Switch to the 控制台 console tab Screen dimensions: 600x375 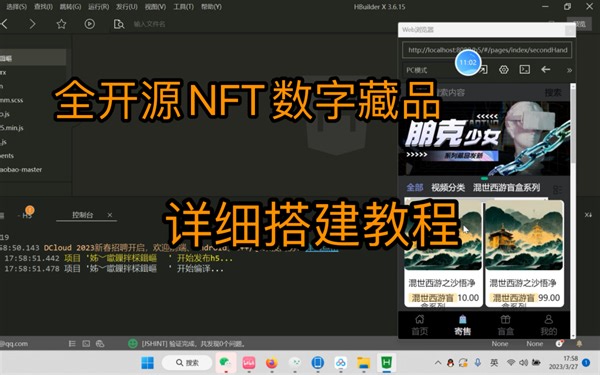(x=83, y=215)
